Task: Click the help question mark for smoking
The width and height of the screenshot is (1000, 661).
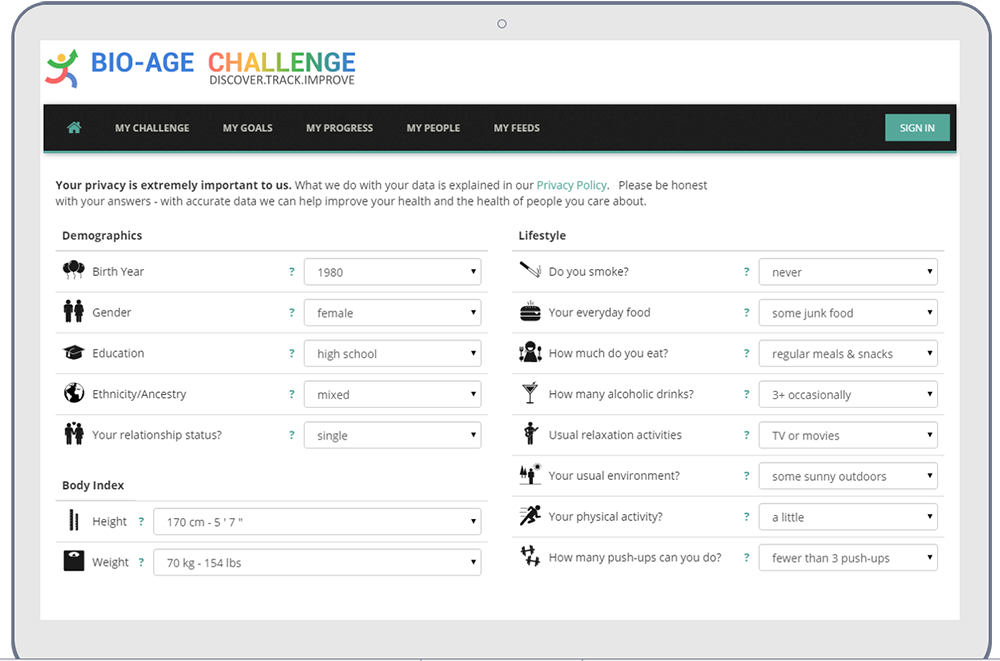Action: pos(746,272)
